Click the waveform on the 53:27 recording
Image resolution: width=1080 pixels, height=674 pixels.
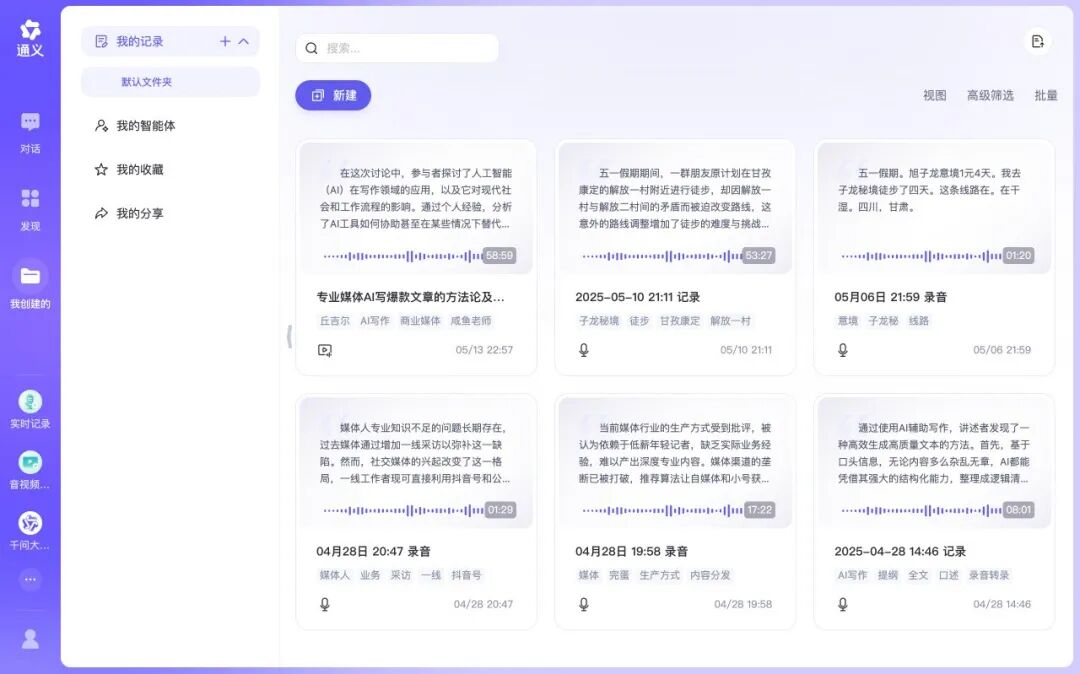pyautogui.click(x=661, y=256)
